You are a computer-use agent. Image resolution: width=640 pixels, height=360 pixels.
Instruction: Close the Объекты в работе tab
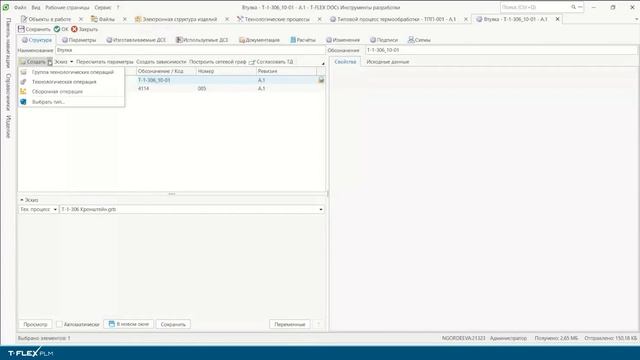[81, 19]
